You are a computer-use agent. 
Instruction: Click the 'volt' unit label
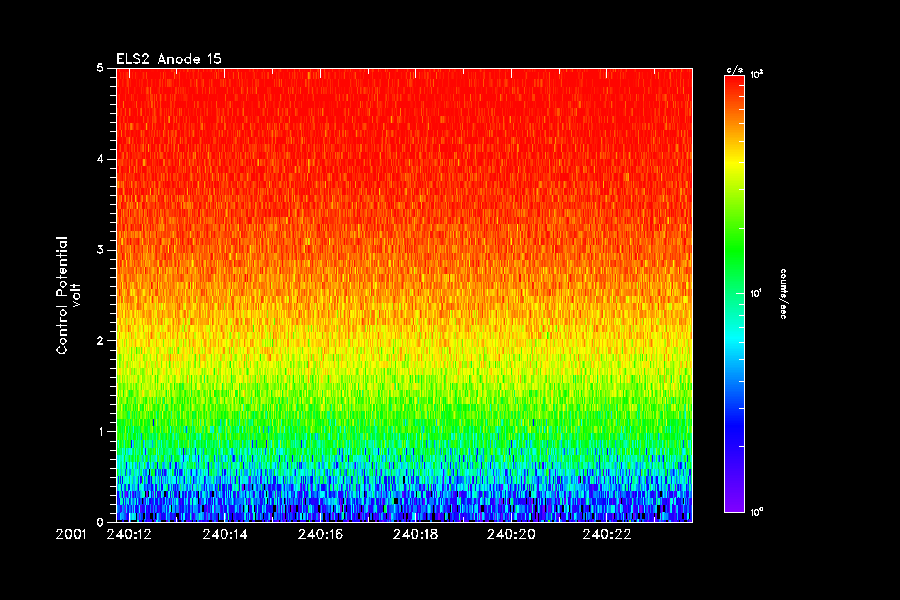76,295
